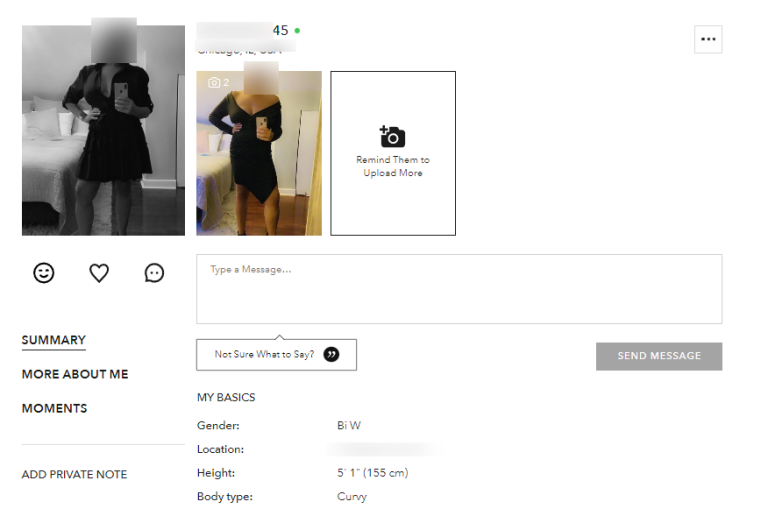Open the color photo thumbnail with black dress
This screenshot has width=768, height=523.
pyautogui.click(x=259, y=153)
